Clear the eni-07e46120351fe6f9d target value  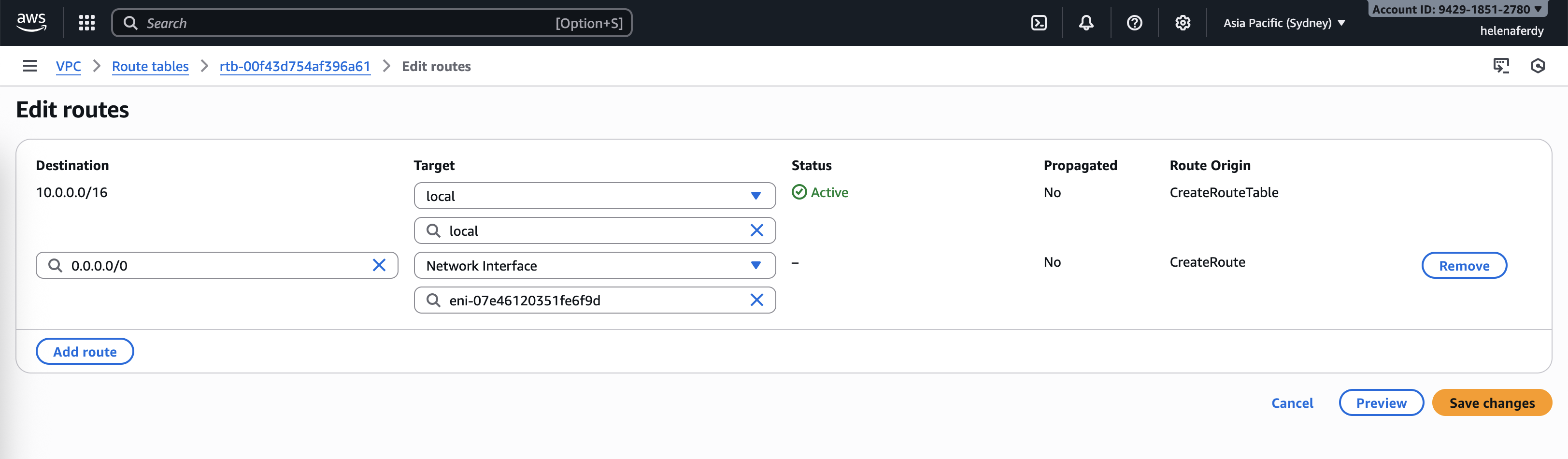click(756, 300)
